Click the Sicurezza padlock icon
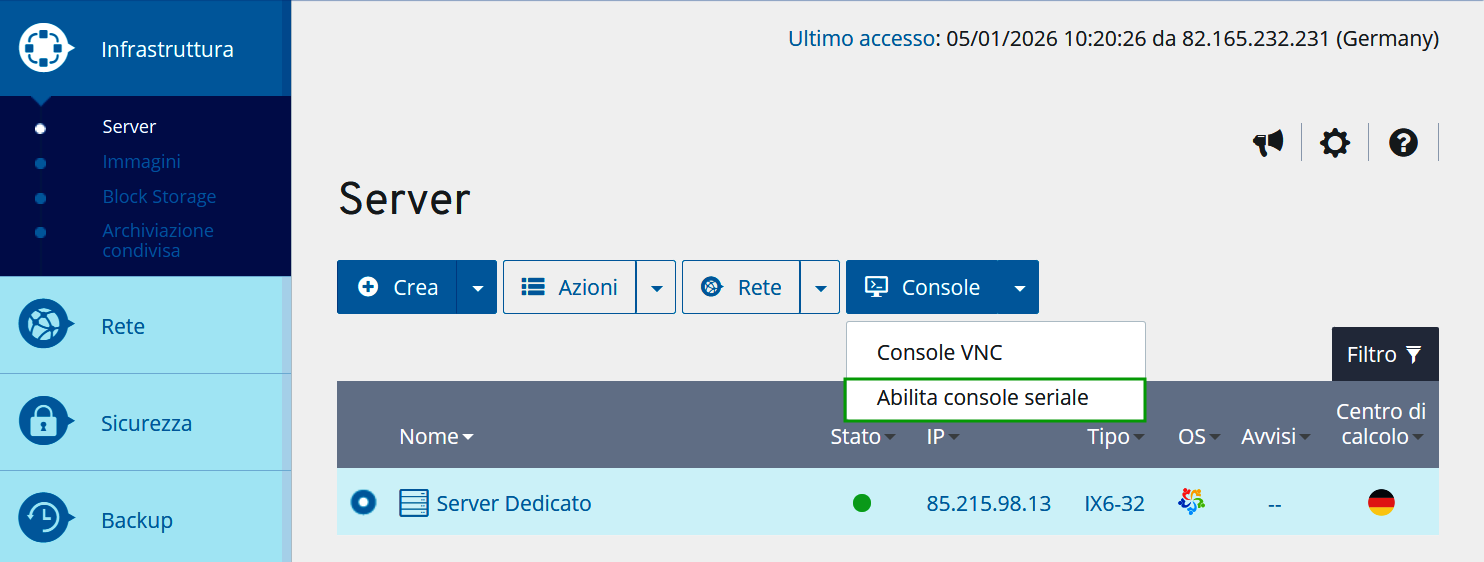Screen dimensions: 1484x562 (x=46, y=422)
